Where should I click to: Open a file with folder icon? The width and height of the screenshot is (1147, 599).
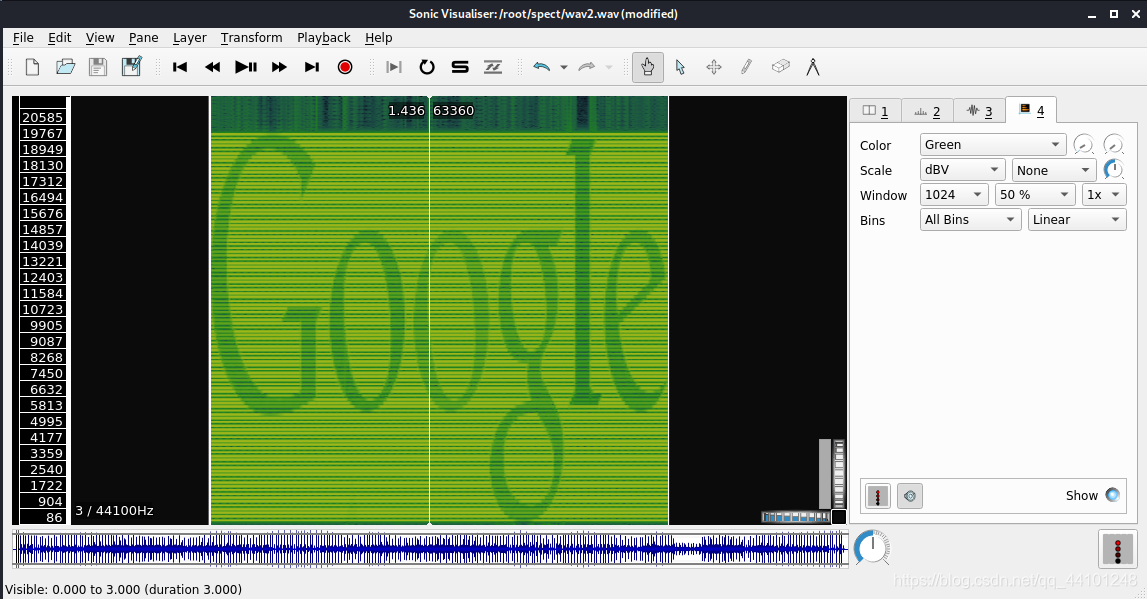click(65, 67)
